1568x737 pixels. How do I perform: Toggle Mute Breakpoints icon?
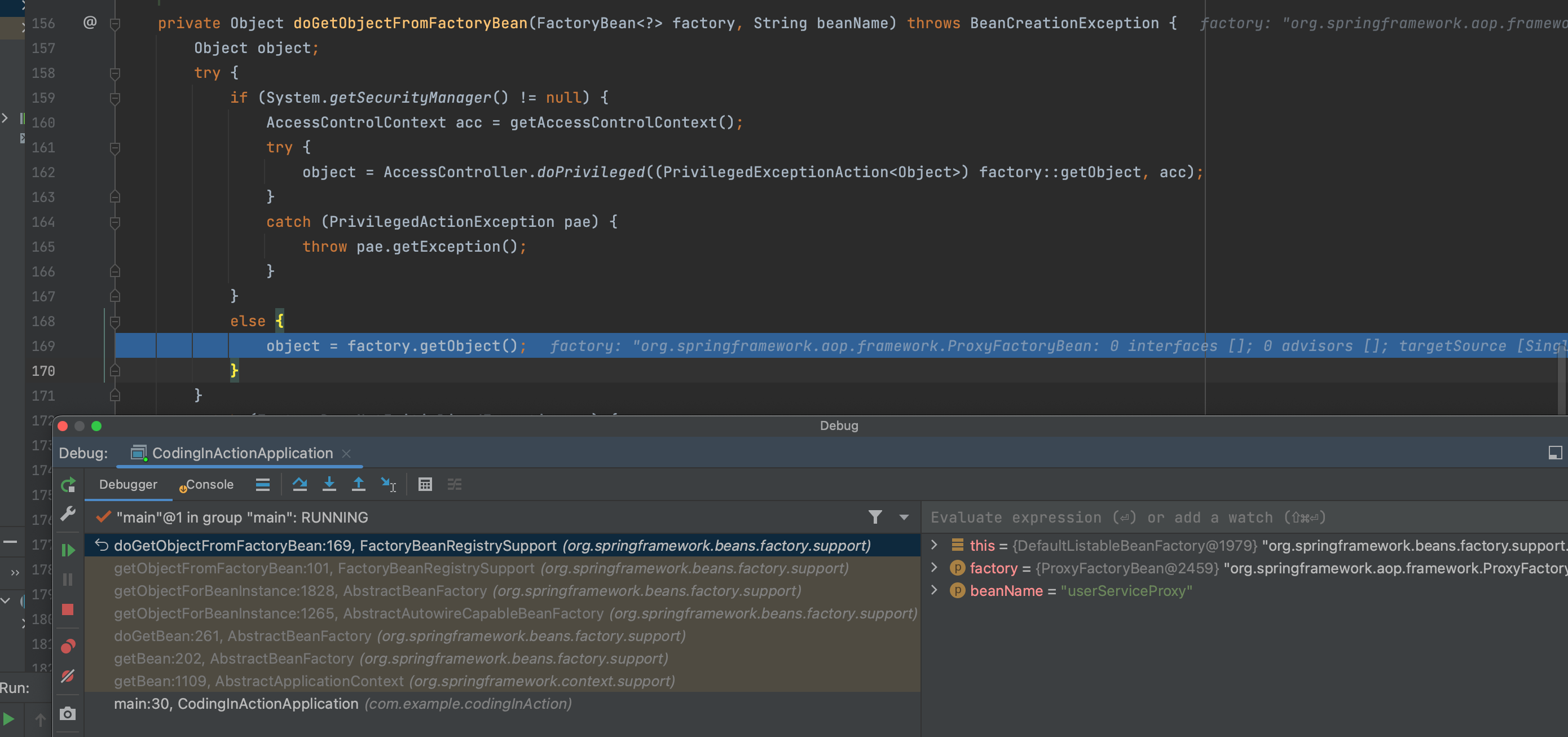[x=68, y=676]
